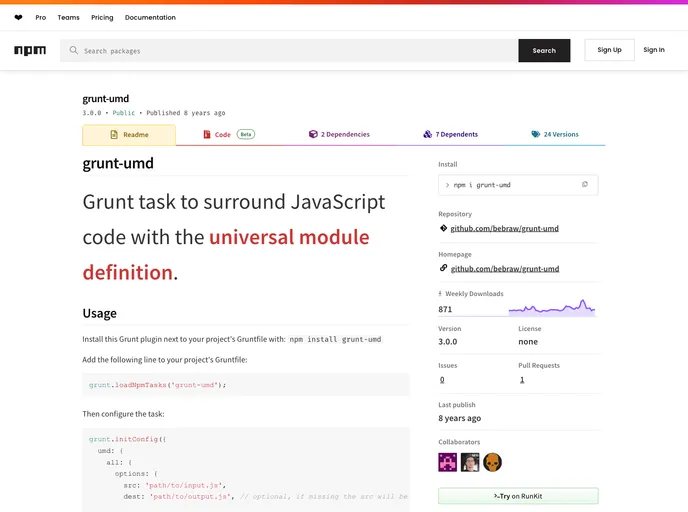Click the grunt.loadNpmTasks code block
This screenshot has width=688, height=512.
[x=246, y=385]
